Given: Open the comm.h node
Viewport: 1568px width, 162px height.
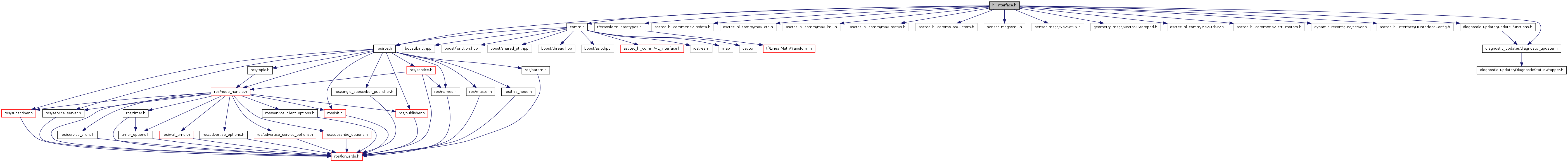Looking at the screenshot, I should pos(577,27).
